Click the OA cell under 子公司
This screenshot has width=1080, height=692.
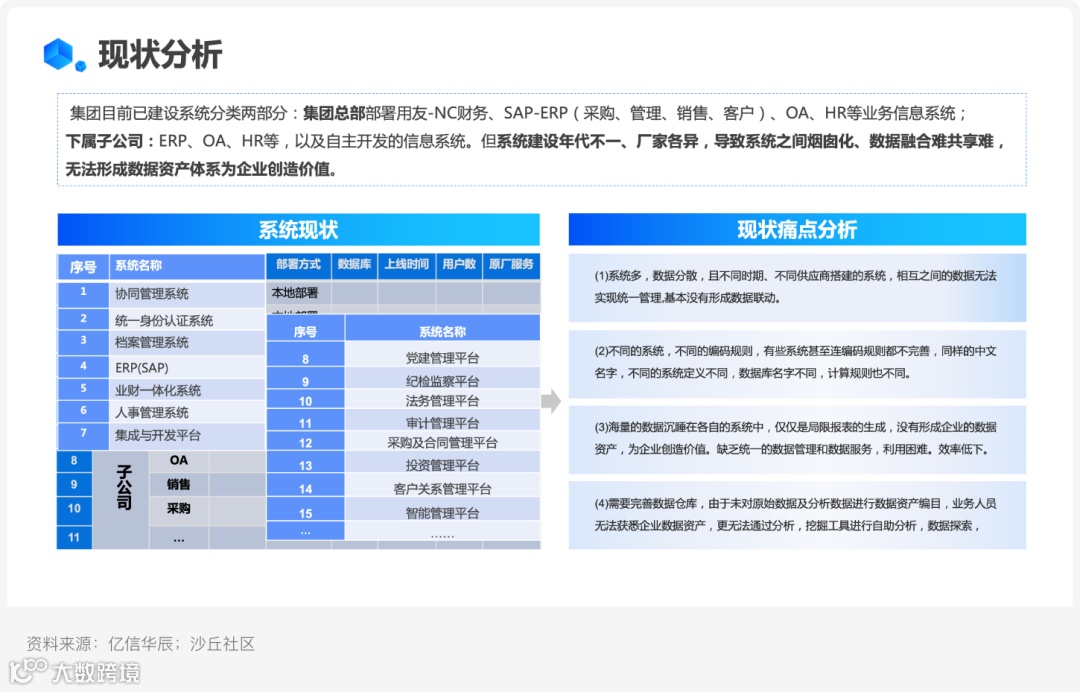[178, 461]
